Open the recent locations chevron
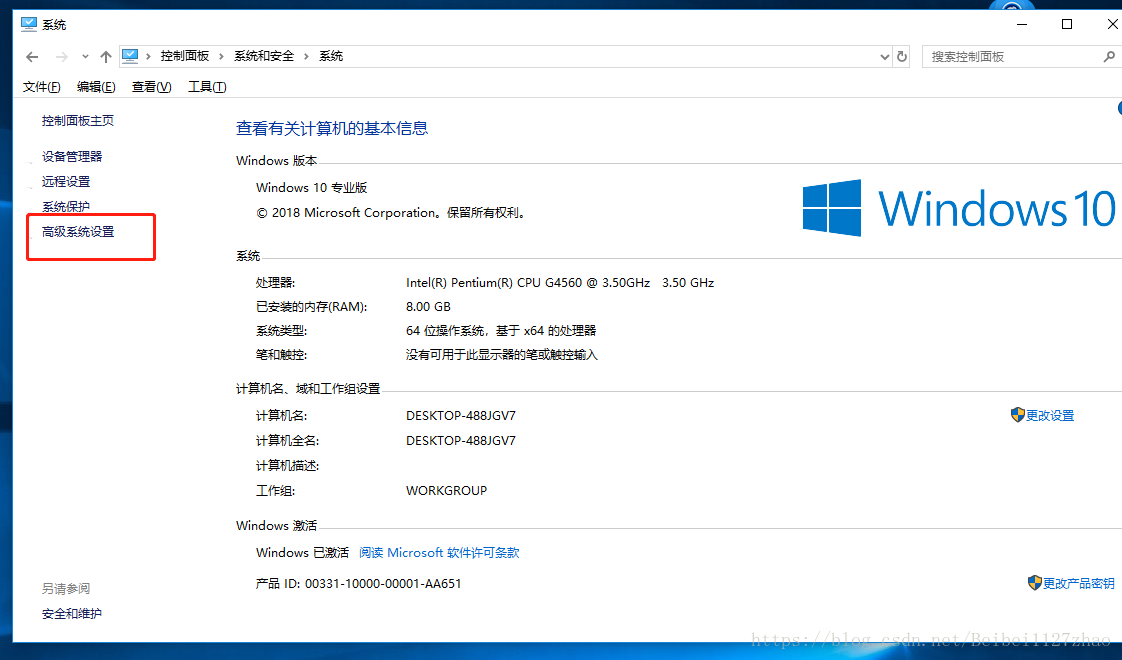Screen dimensions: 1122x660 click(x=85, y=57)
